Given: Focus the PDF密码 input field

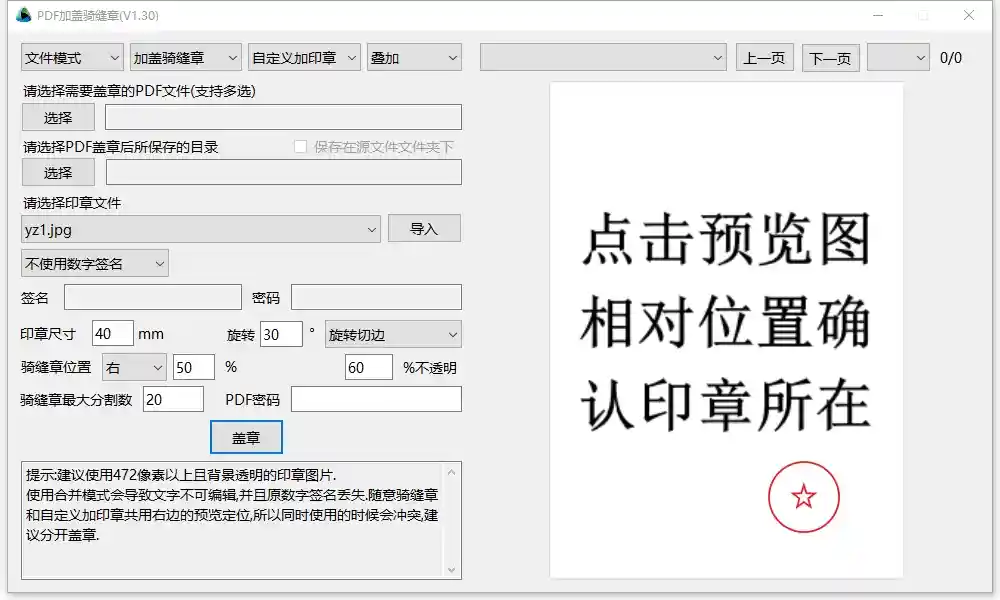Looking at the screenshot, I should pos(376,399).
